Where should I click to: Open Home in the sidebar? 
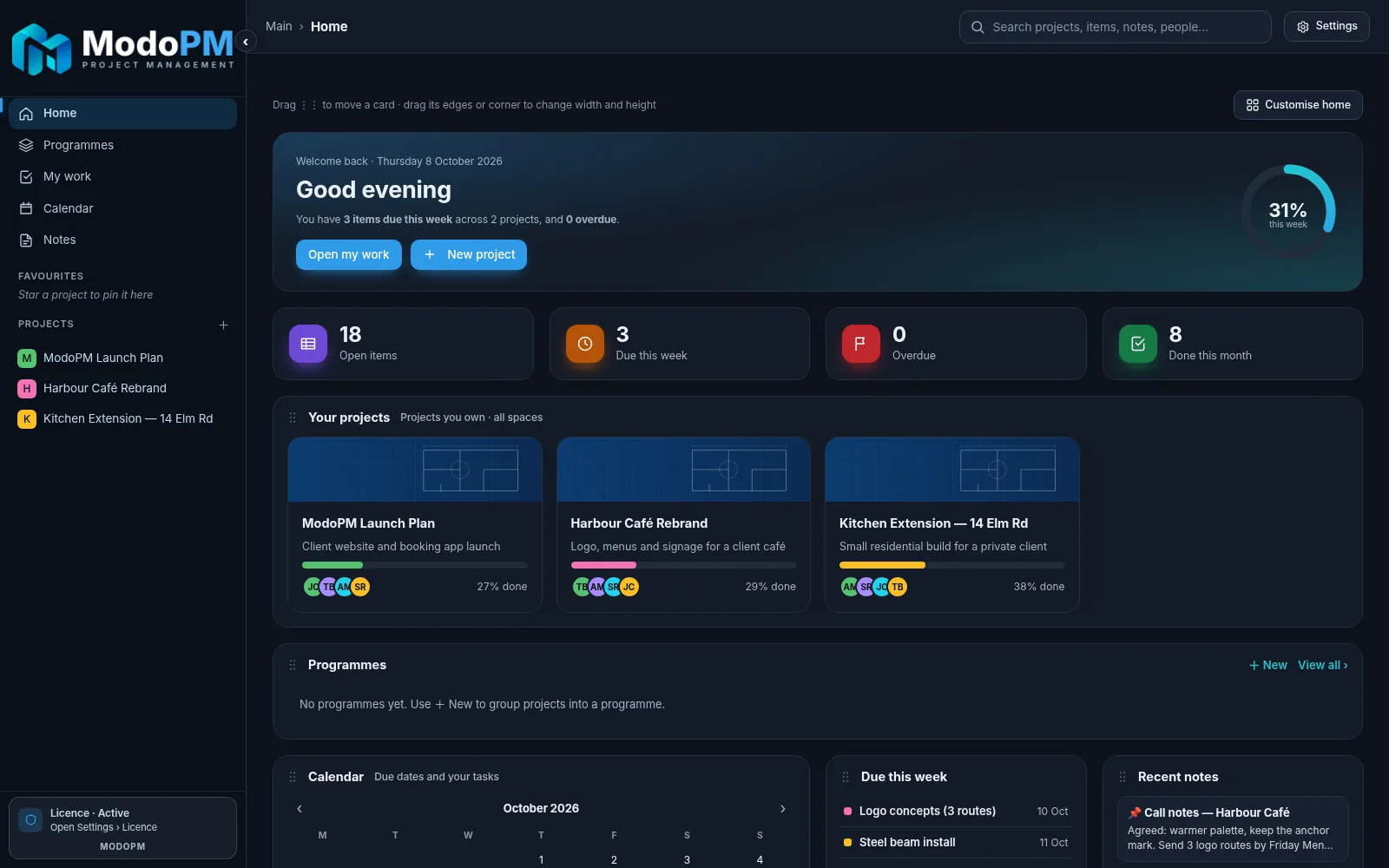click(x=122, y=114)
